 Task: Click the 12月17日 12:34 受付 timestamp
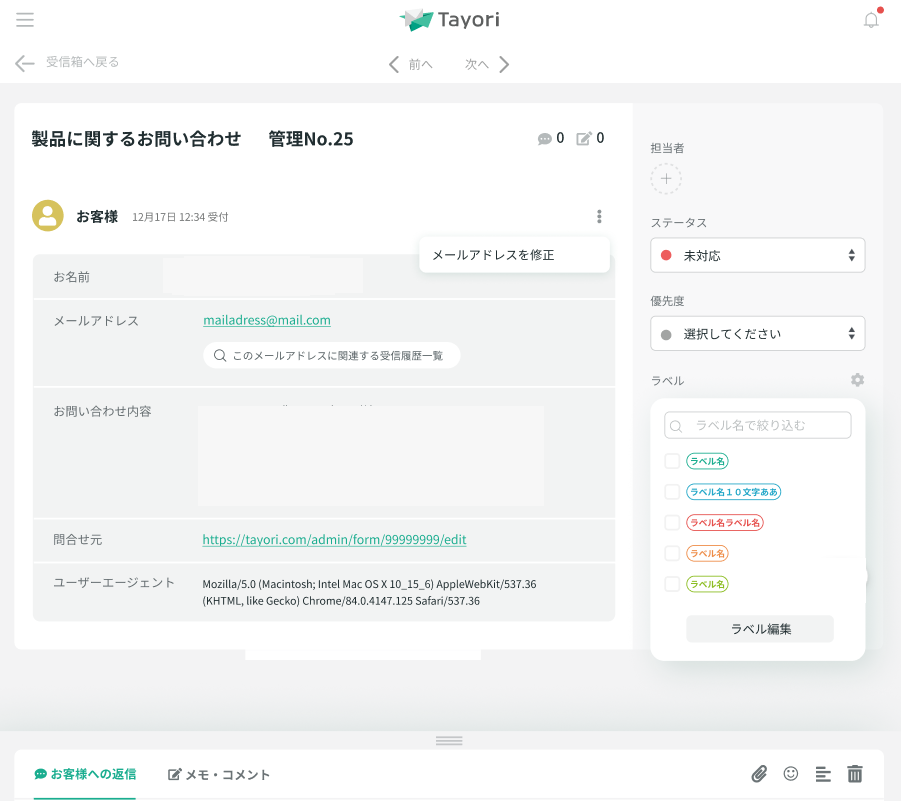[x=180, y=217]
